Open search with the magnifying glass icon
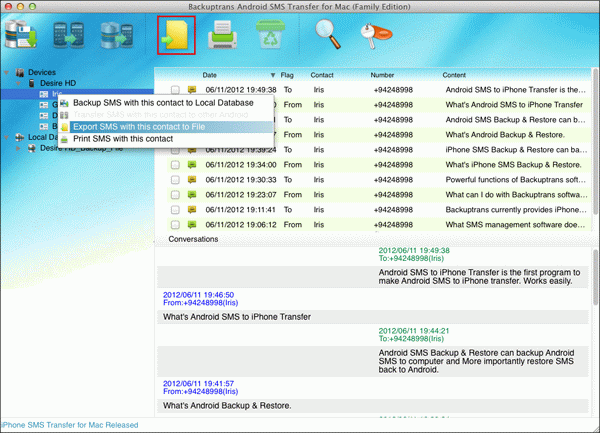600x433 pixels. pos(328,34)
